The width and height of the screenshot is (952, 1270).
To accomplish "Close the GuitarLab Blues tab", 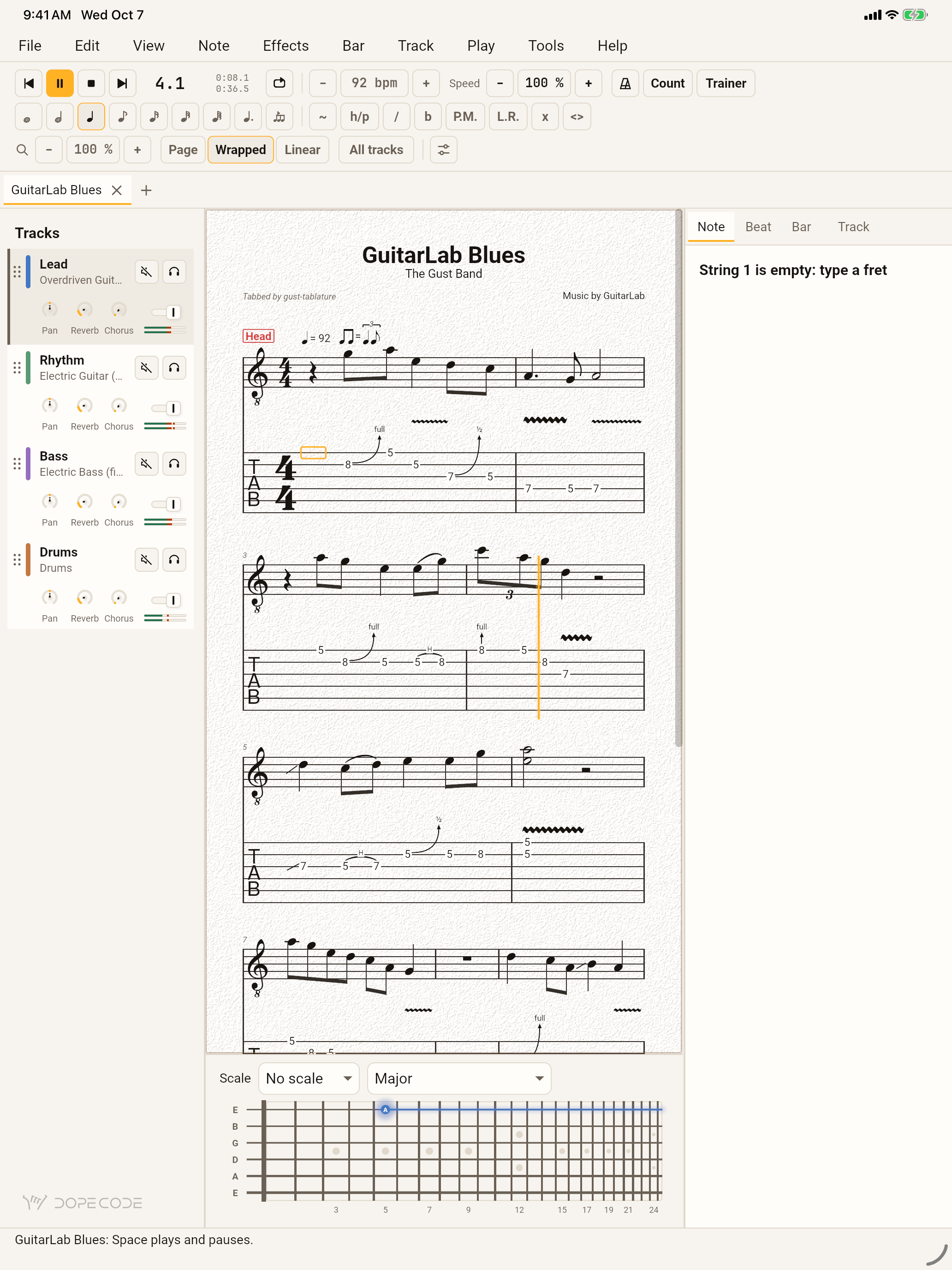I will [x=117, y=190].
